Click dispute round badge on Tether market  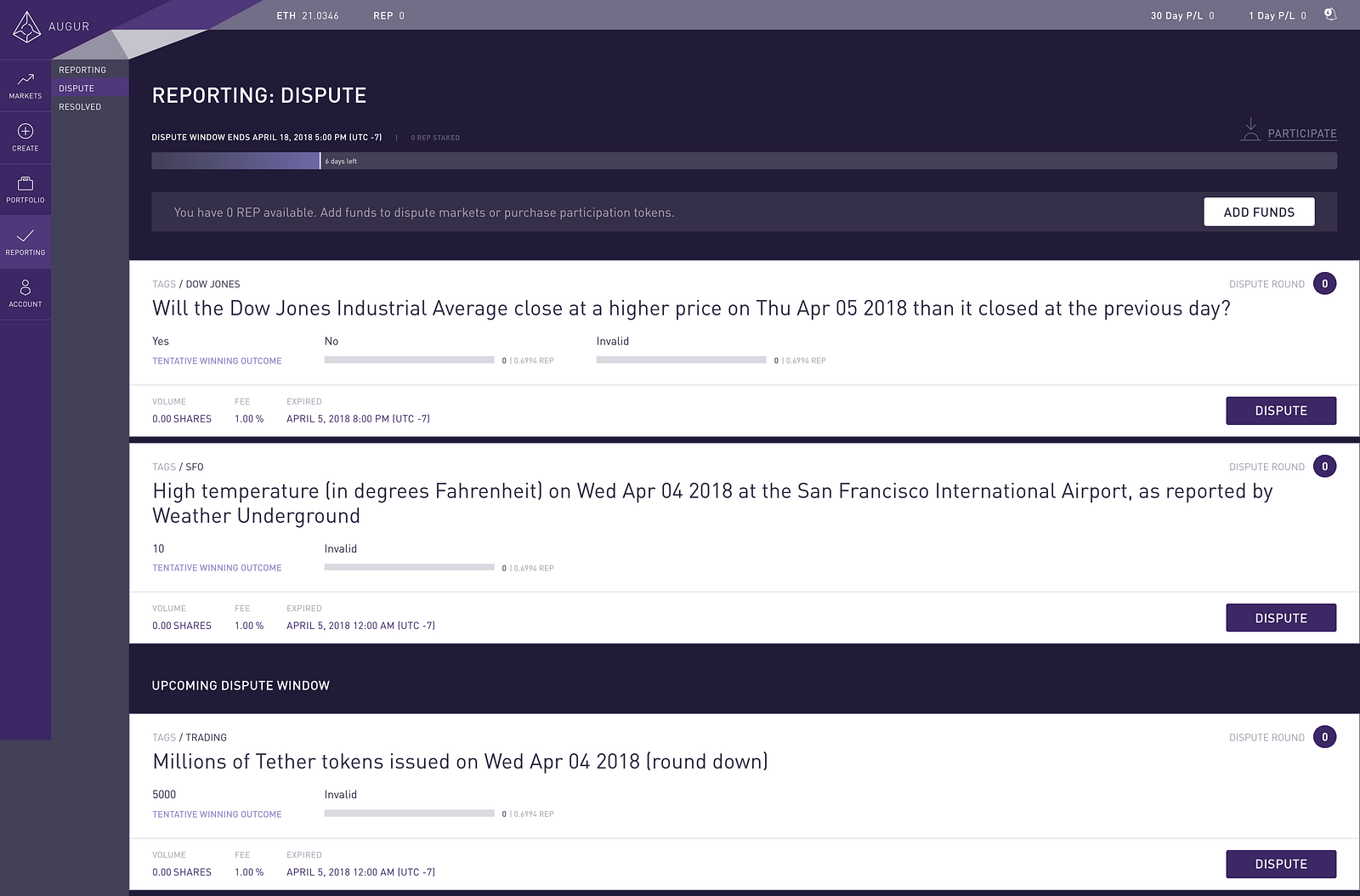(1324, 737)
